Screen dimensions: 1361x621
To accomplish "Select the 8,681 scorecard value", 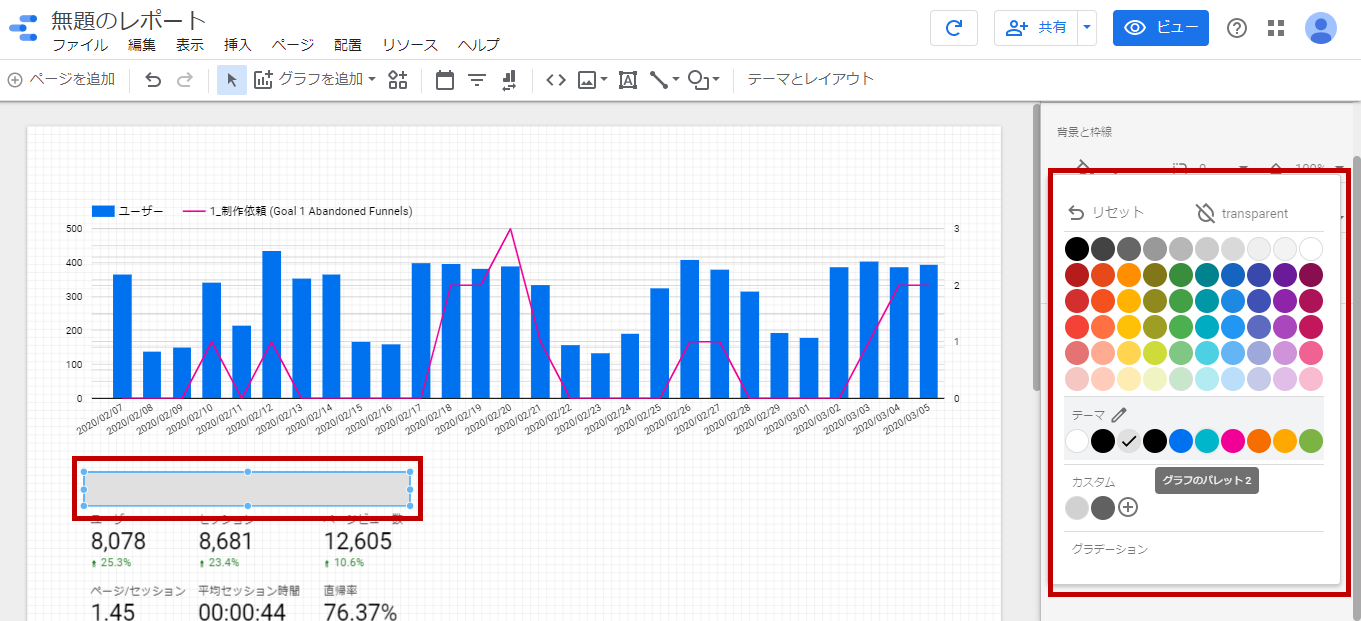I will [225, 542].
